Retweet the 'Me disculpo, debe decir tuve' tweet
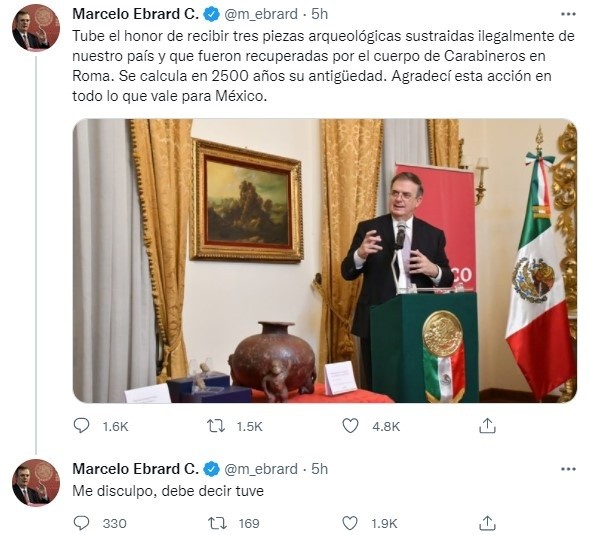This screenshot has width=589, height=535. pyautogui.click(x=217, y=523)
